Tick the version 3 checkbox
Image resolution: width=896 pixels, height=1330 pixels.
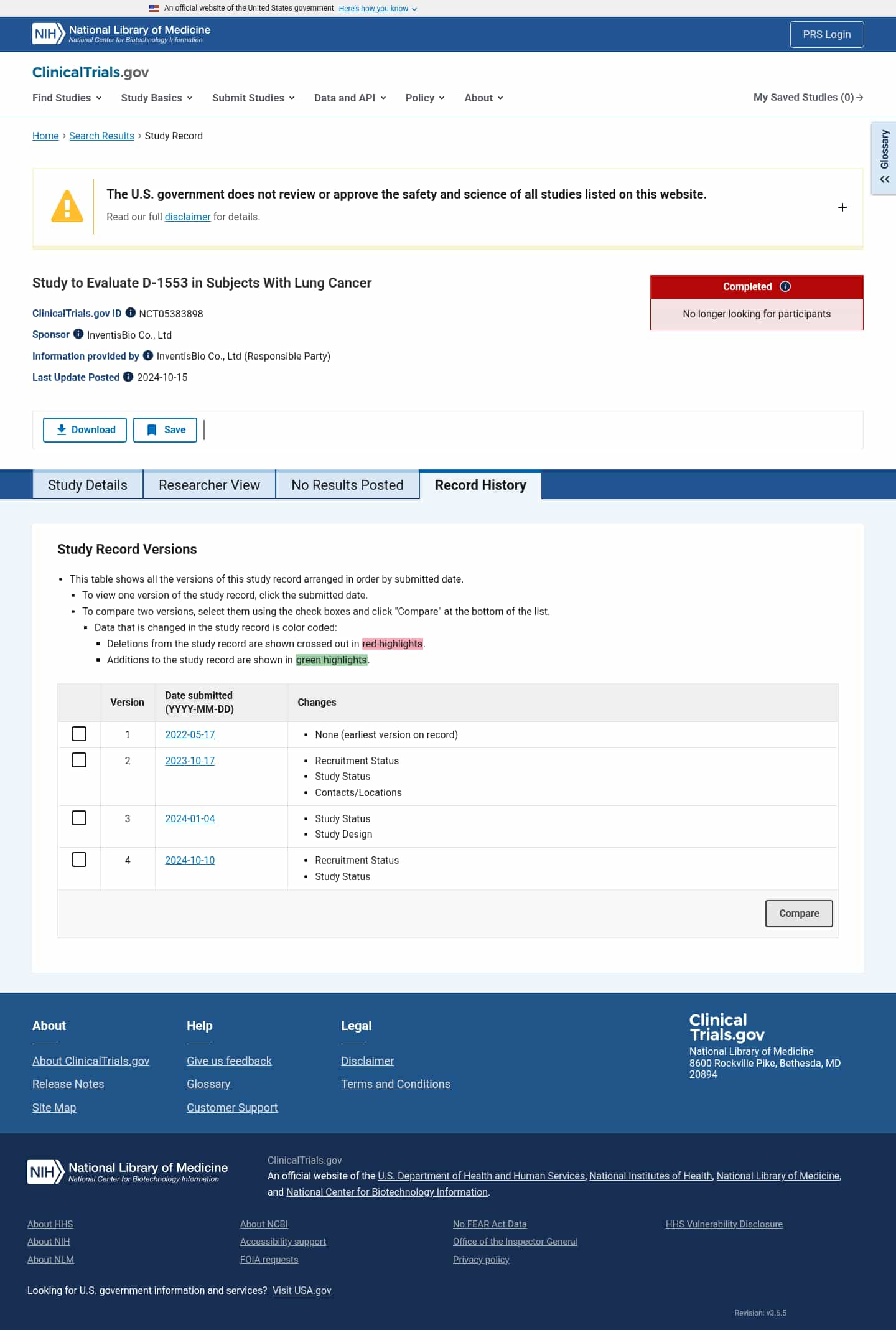[x=79, y=818]
